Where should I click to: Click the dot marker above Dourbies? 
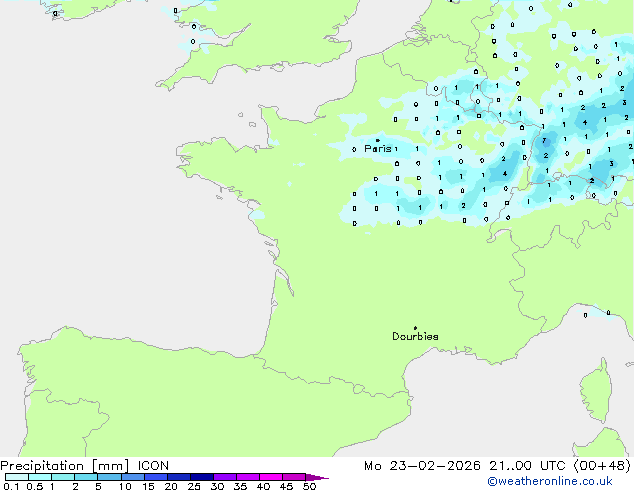click(x=415, y=328)
